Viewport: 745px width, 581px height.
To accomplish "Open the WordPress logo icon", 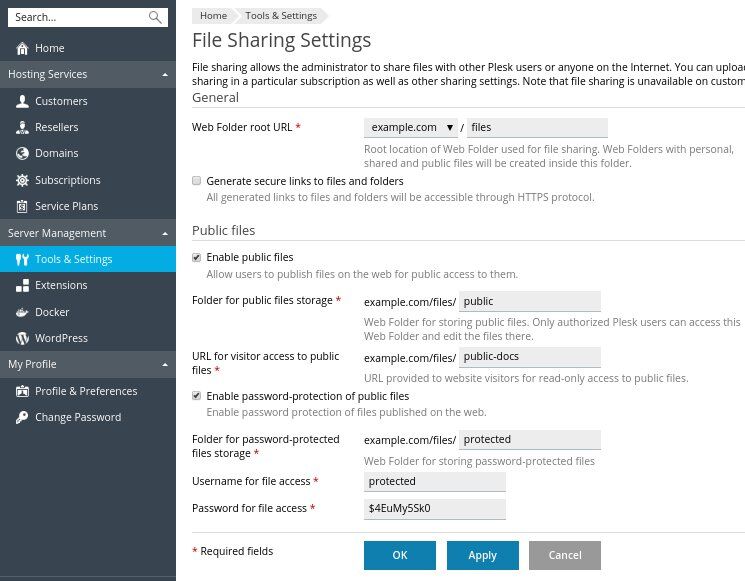I will tap(22, 338).
